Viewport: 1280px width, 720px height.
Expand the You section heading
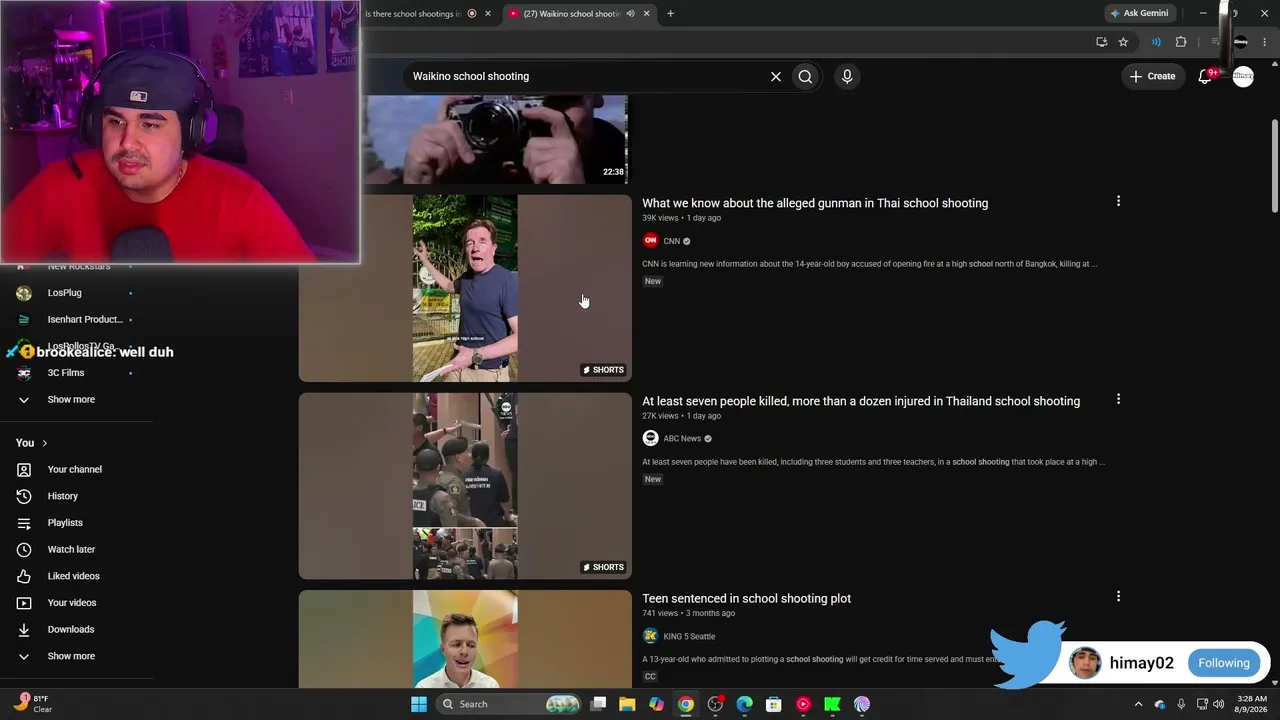(x=32, y=443)
